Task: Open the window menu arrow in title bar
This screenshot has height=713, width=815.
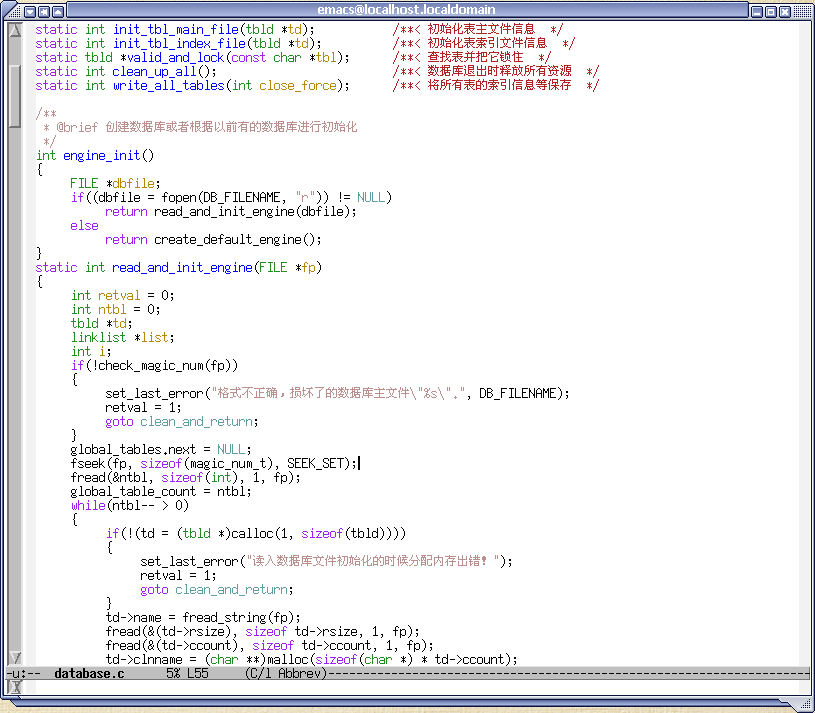Action: point(30,11)
